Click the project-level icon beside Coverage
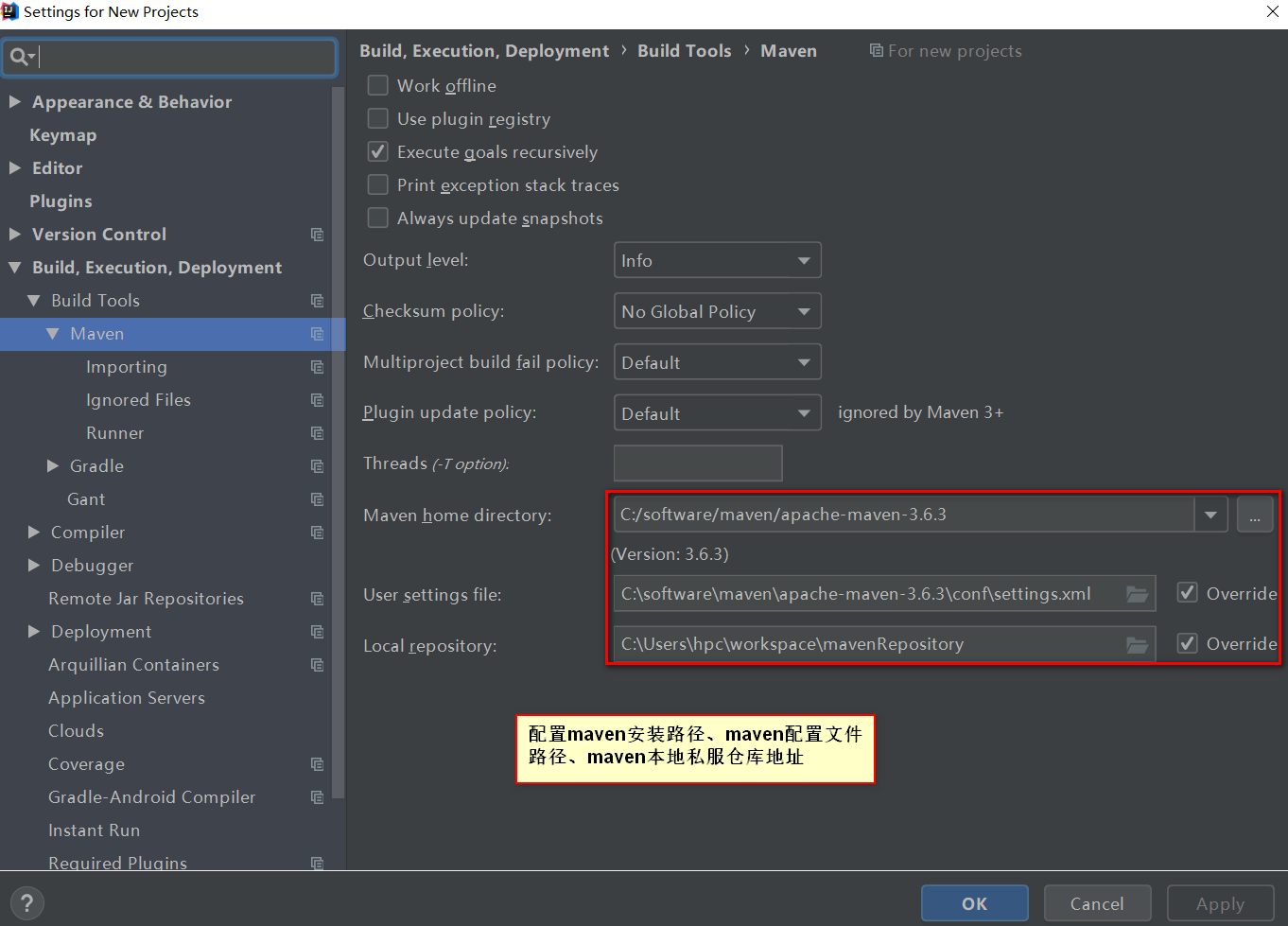 317,764
